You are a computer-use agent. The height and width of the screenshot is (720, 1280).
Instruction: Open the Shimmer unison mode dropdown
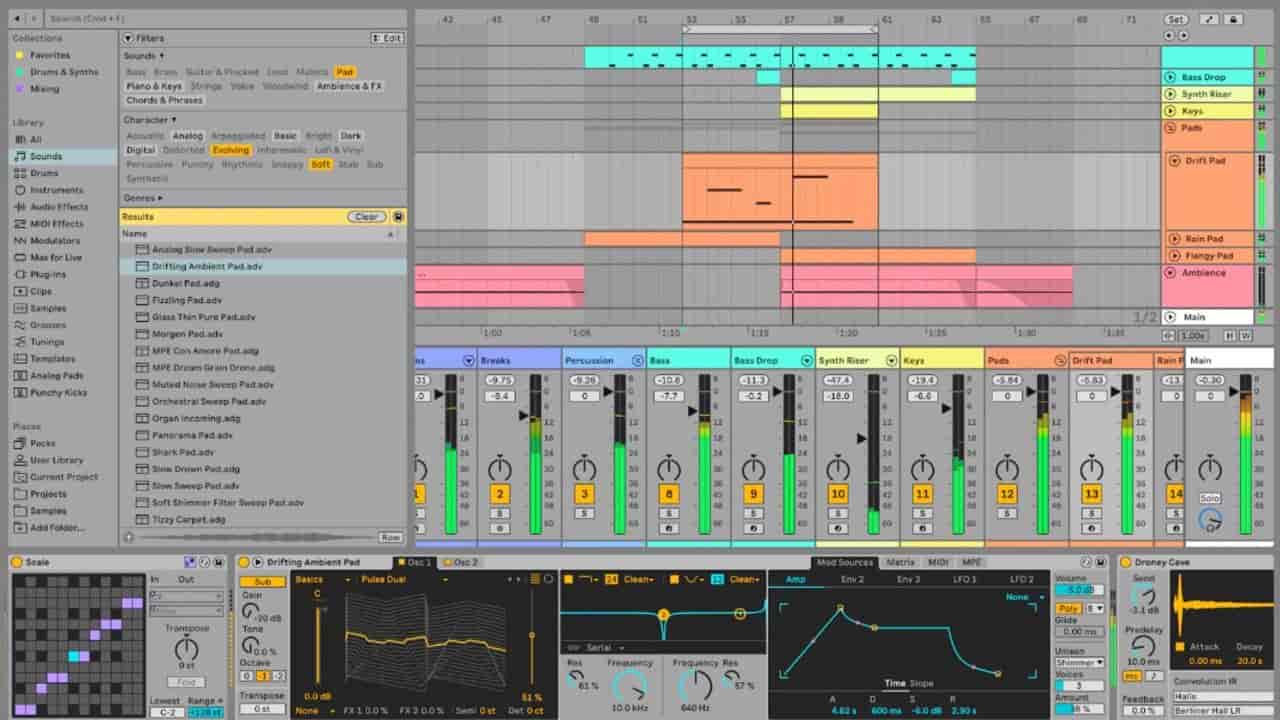[1080, 660]
